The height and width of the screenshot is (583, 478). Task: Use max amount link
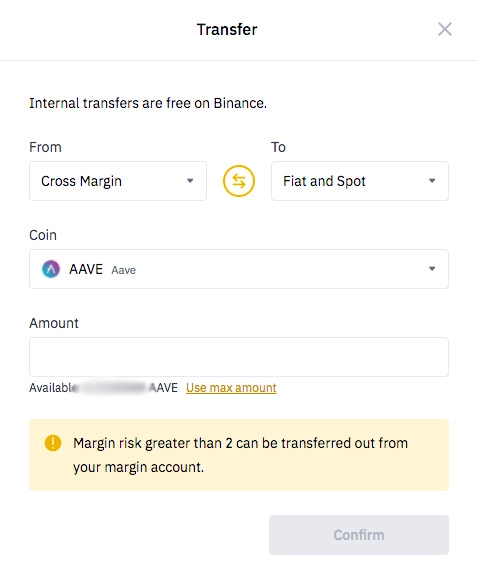click(231, 388)
